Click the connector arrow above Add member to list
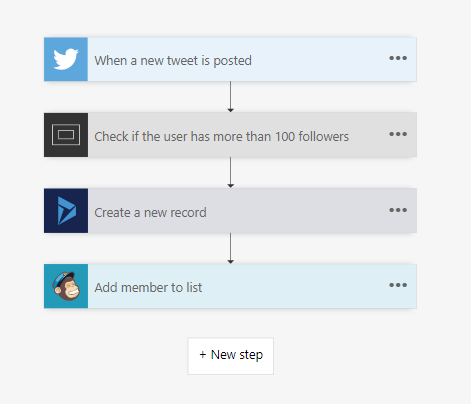The image size is (471, 404). click(230, 248)
